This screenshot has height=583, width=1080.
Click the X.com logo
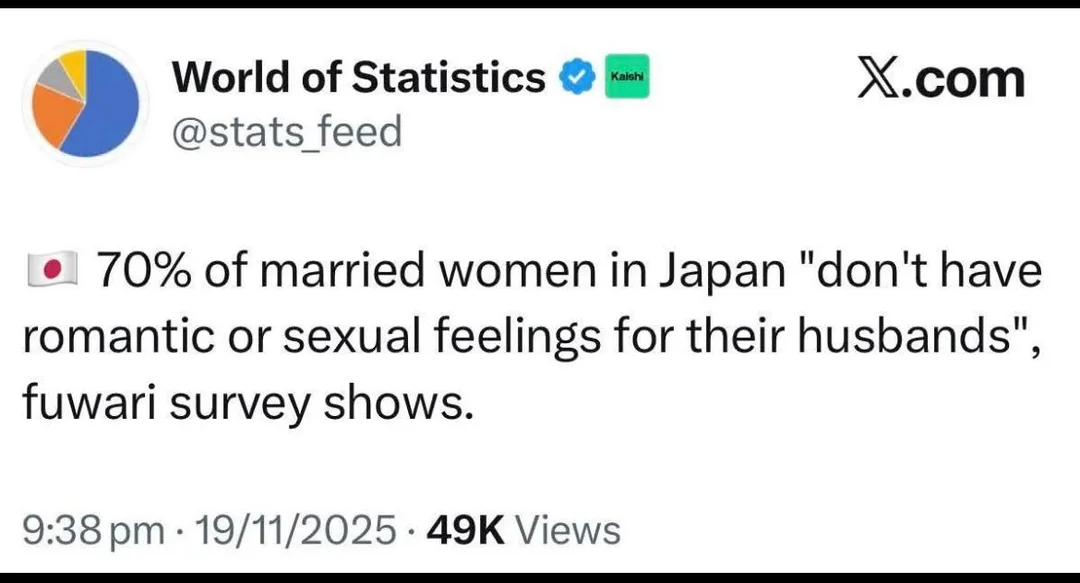941,78
